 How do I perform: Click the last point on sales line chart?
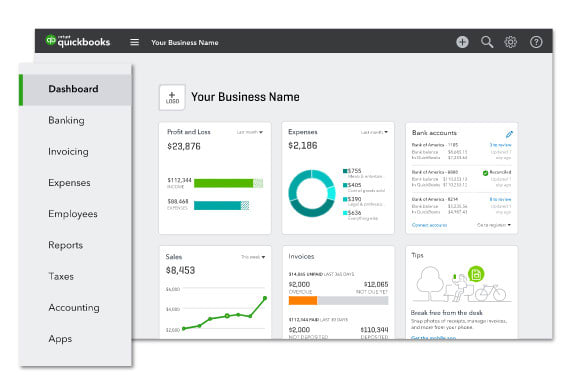pyautogui.click(x=265, y=298)
